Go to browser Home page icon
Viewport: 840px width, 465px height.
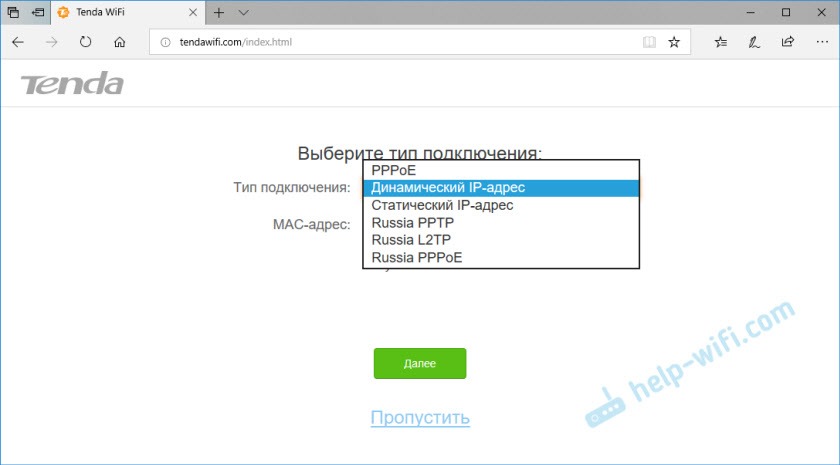point(119,43)
